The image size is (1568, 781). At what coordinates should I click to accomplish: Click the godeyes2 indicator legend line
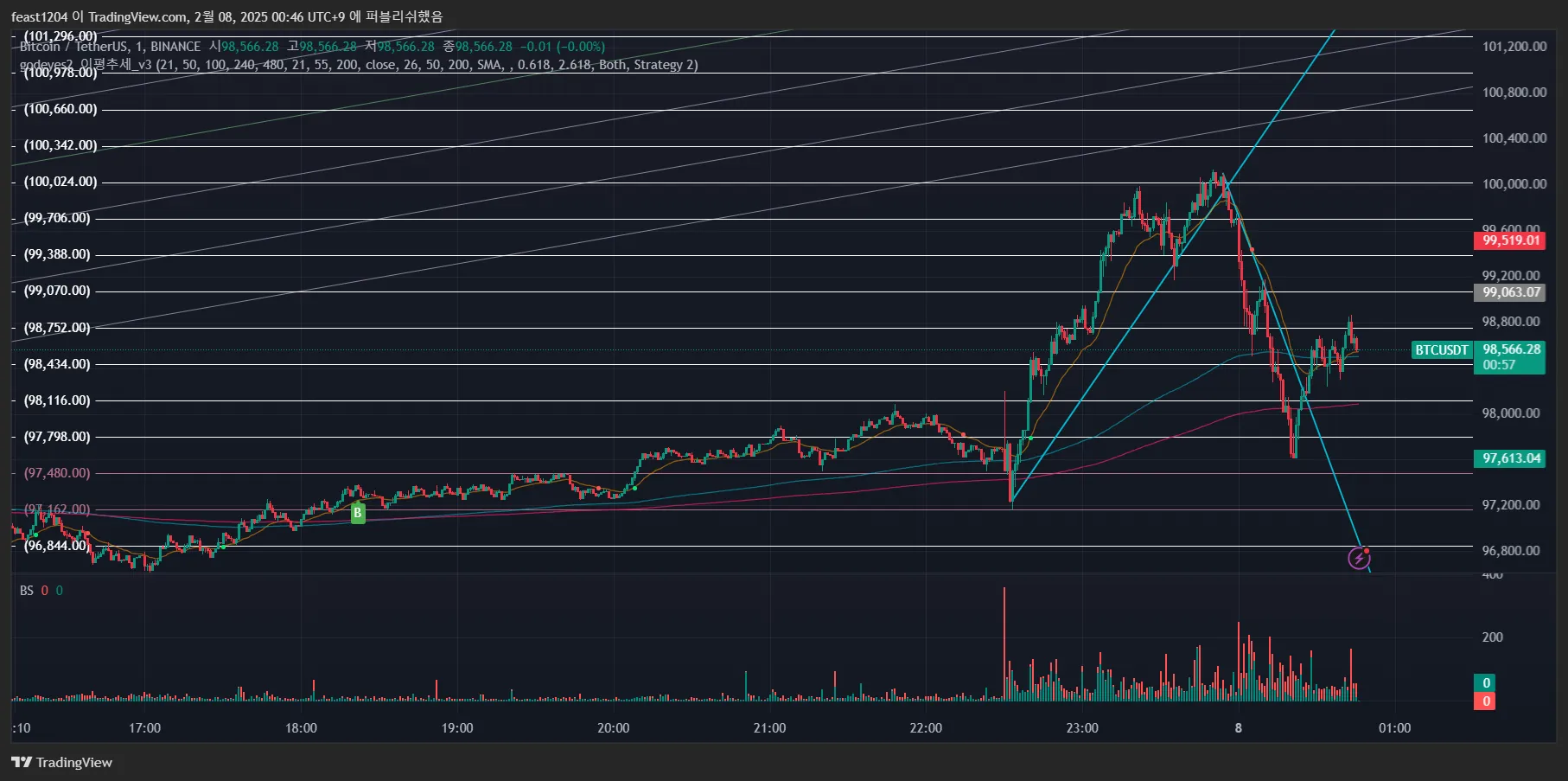359,65
